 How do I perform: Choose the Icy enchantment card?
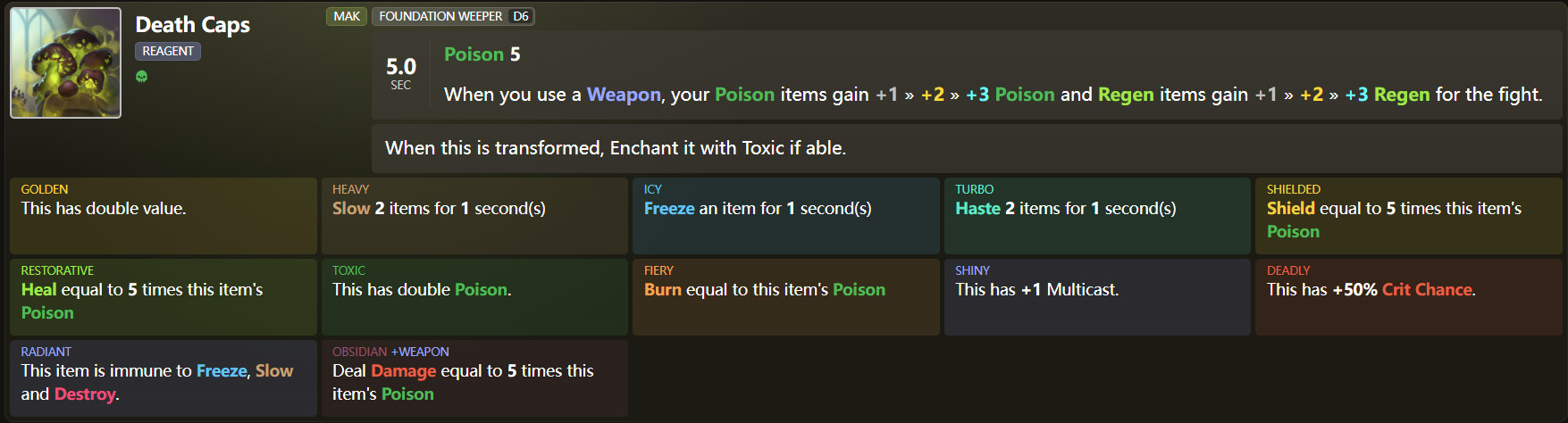point(785,215)
